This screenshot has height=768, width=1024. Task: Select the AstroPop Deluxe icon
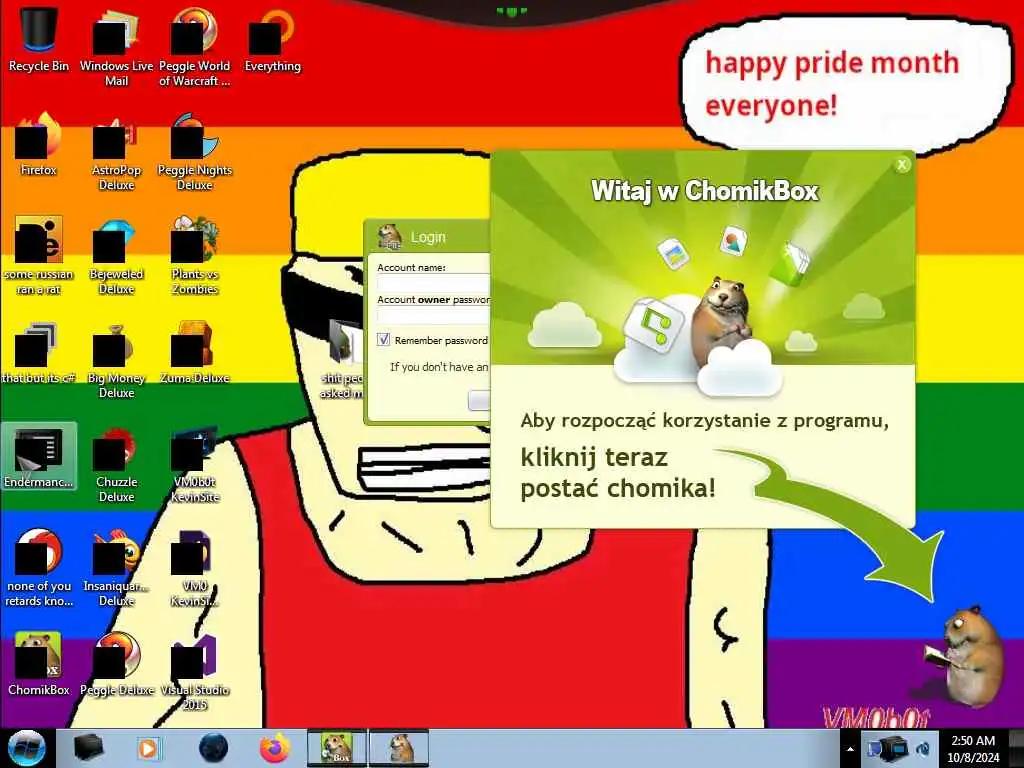(116, 152)
